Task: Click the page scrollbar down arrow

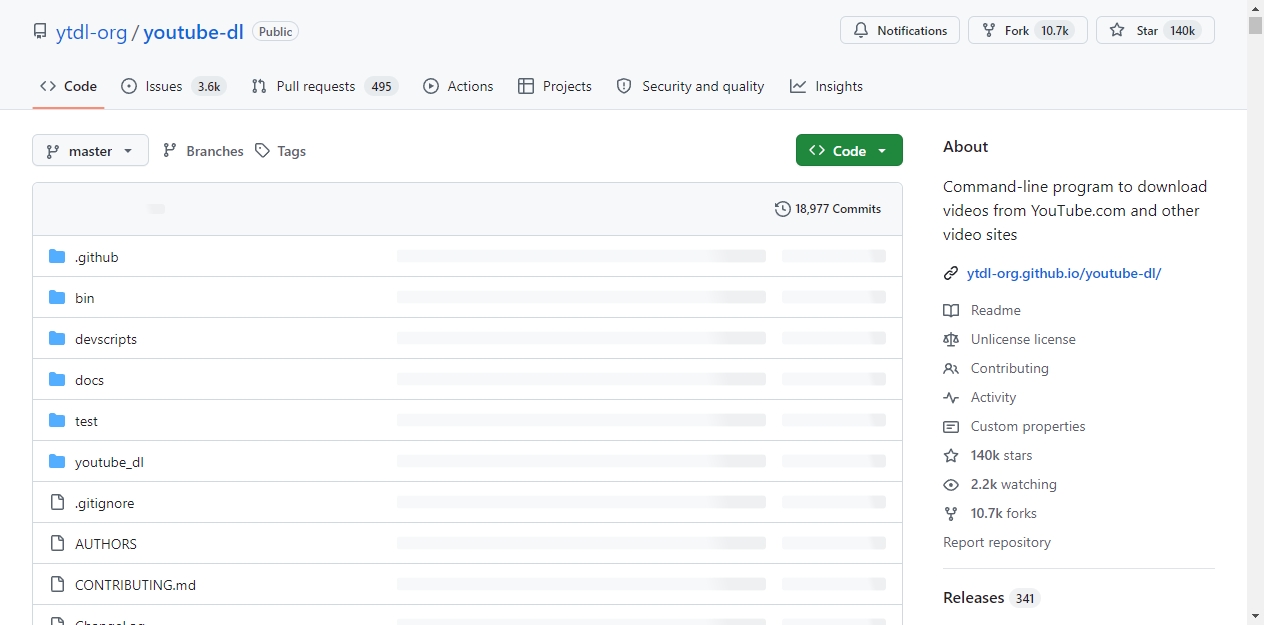Action: 1255,616
